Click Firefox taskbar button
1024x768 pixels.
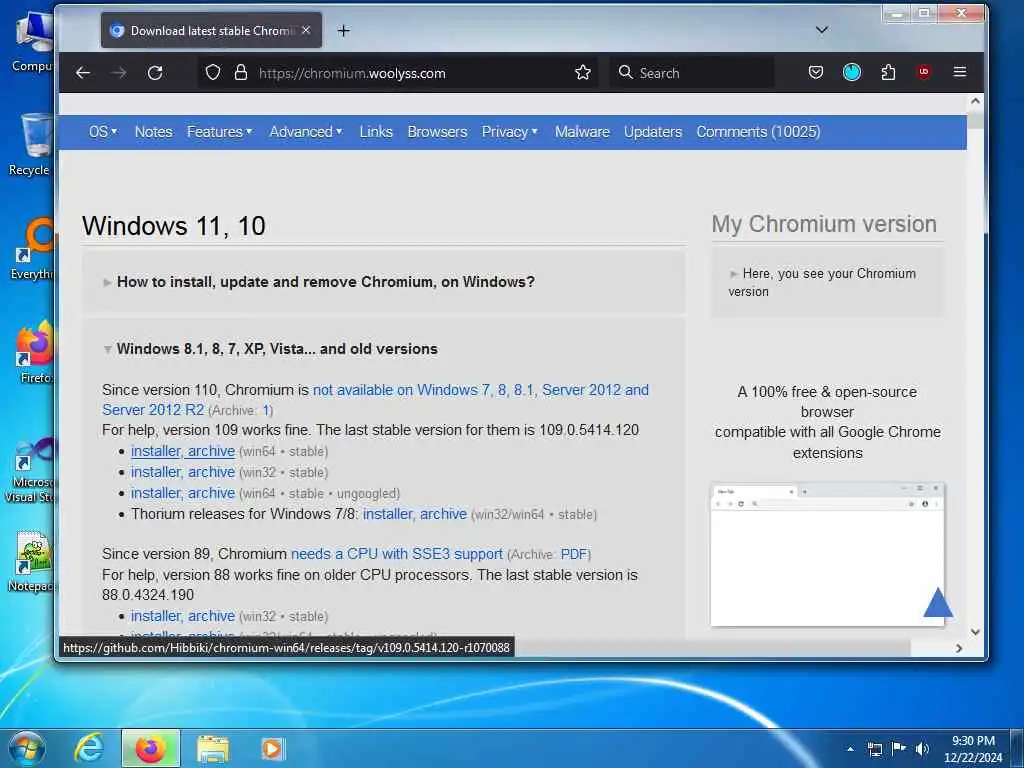150,748
